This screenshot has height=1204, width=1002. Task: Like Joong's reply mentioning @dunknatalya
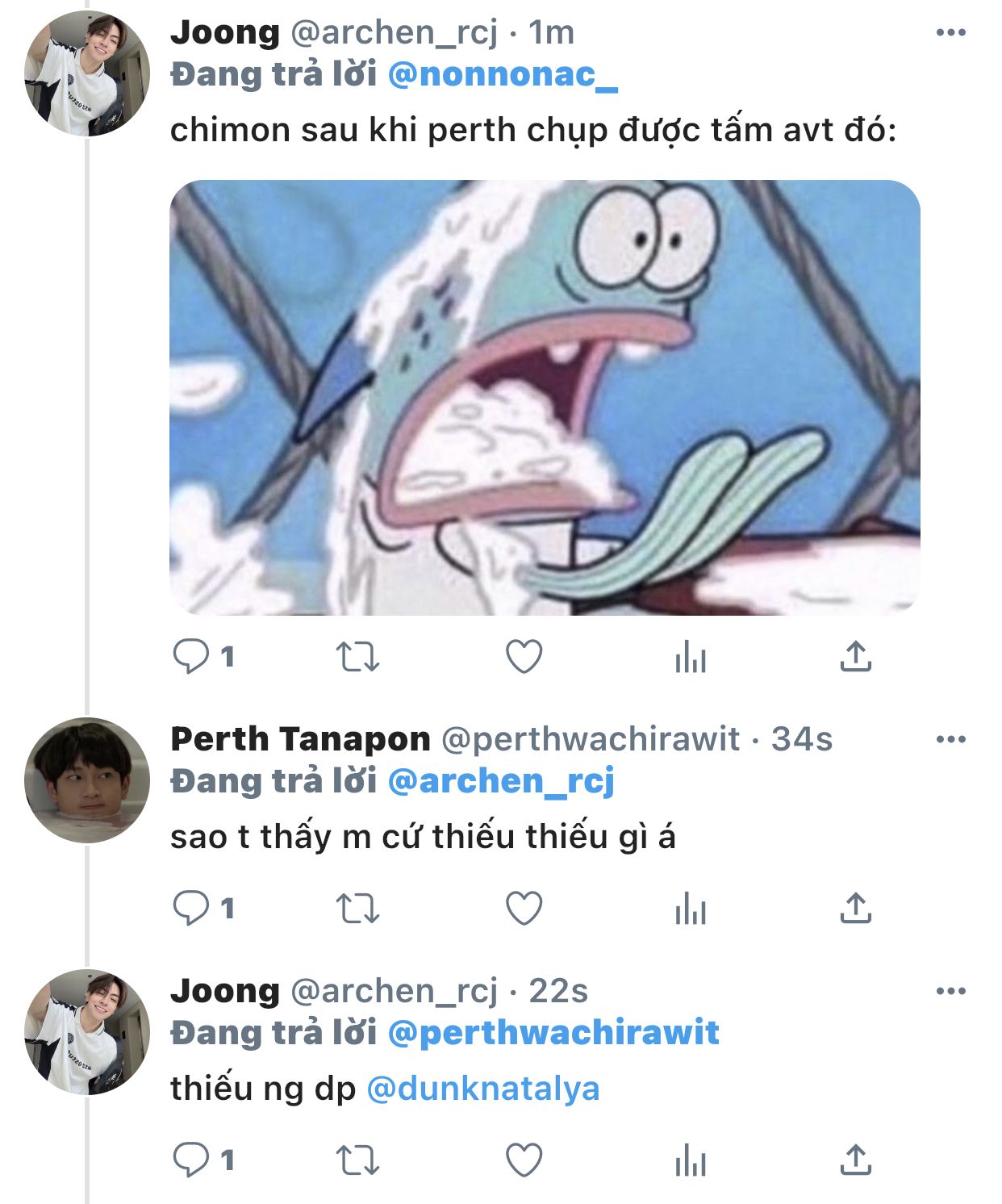pyautogui.click(x=524, y=1160)
